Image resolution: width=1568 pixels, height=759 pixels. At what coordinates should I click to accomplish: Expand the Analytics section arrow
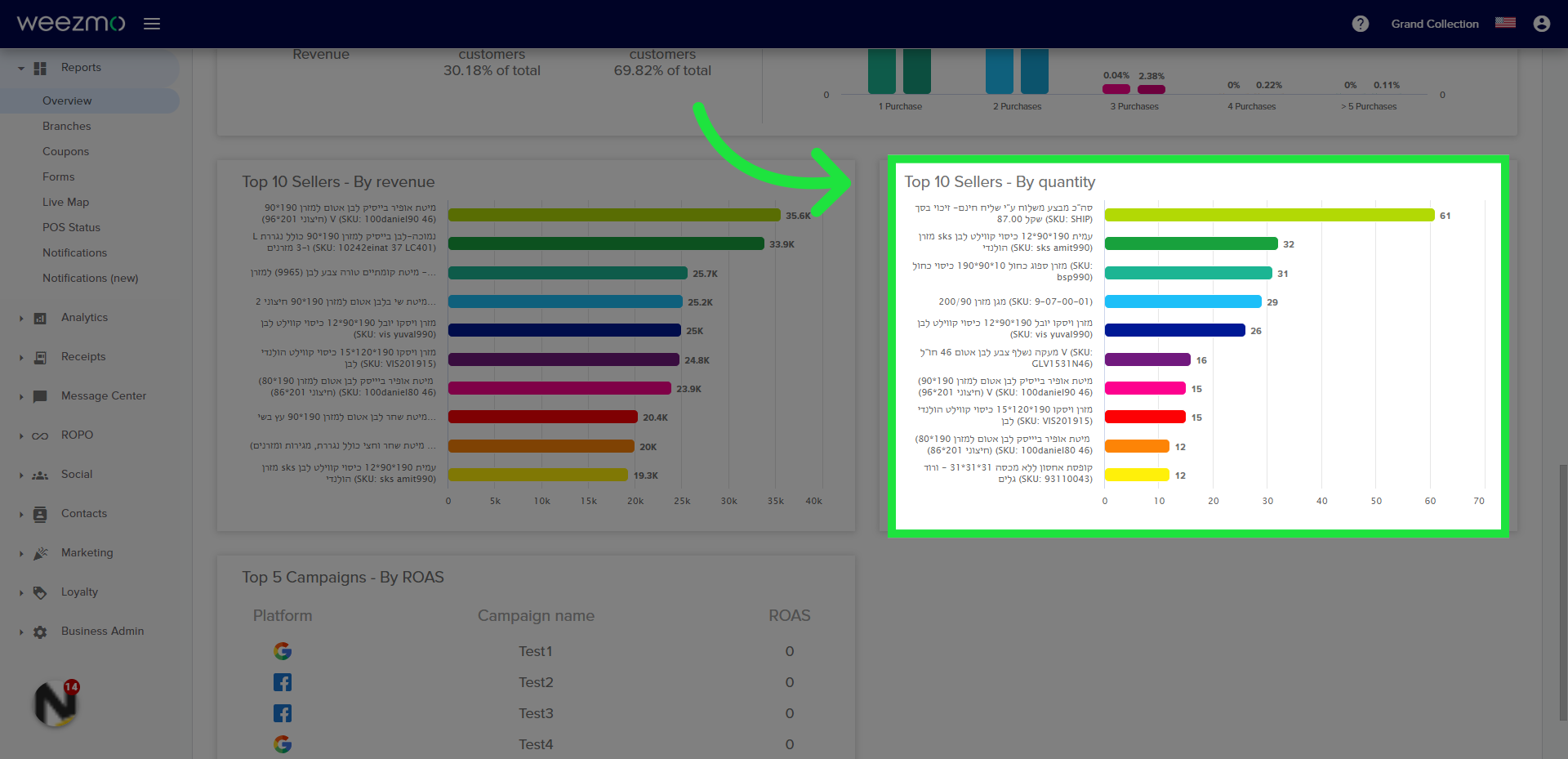(x=21, y=318)
